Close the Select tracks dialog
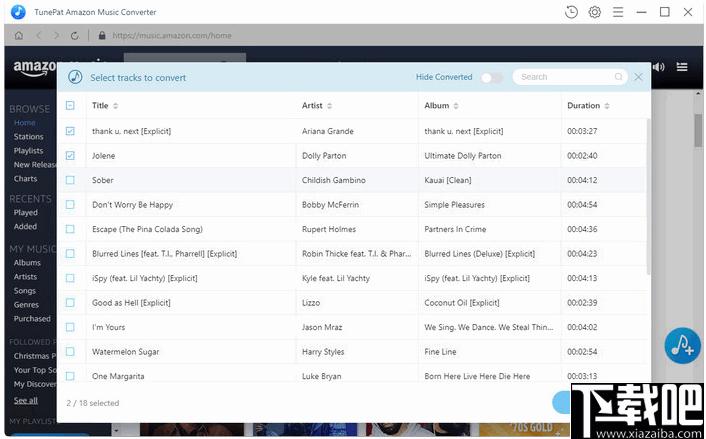Image resolution: width=706 pixels, height=439 pixels. (x=638, y=77)
